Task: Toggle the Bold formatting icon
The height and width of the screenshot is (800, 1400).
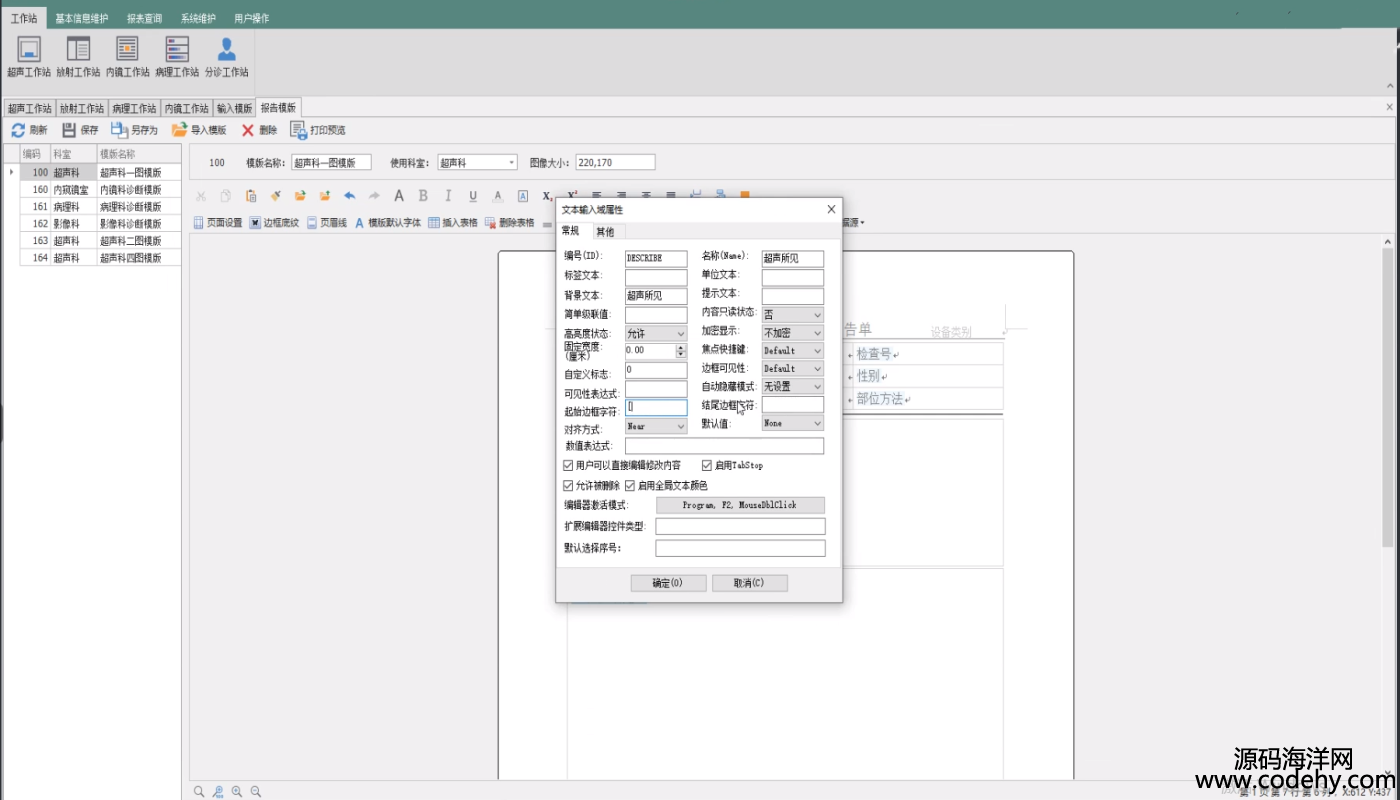Action: coord(423,196)
